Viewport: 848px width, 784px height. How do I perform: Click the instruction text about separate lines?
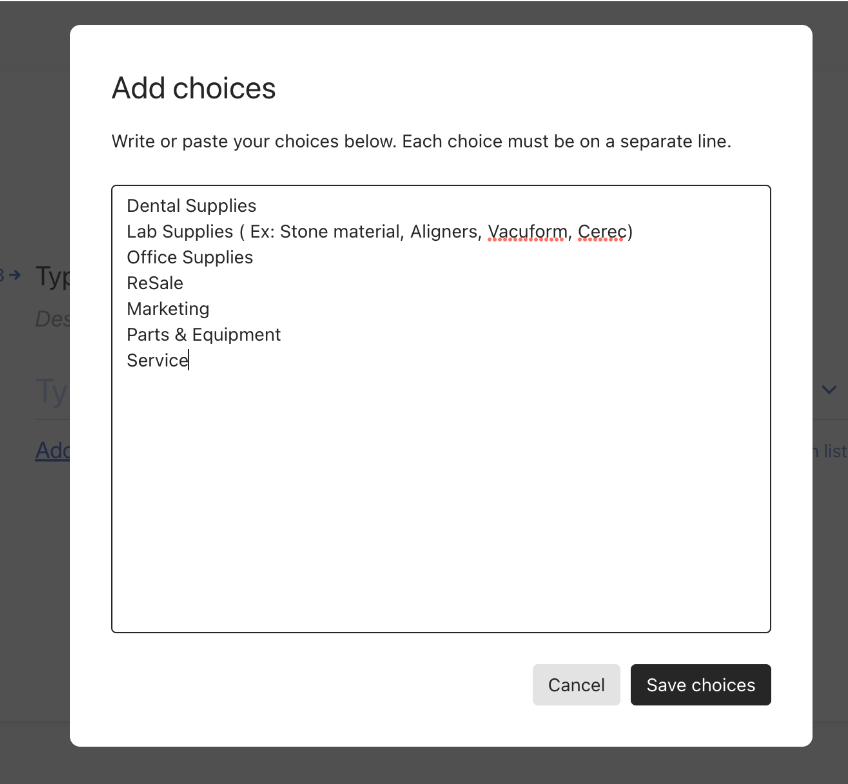pos(421,142)
